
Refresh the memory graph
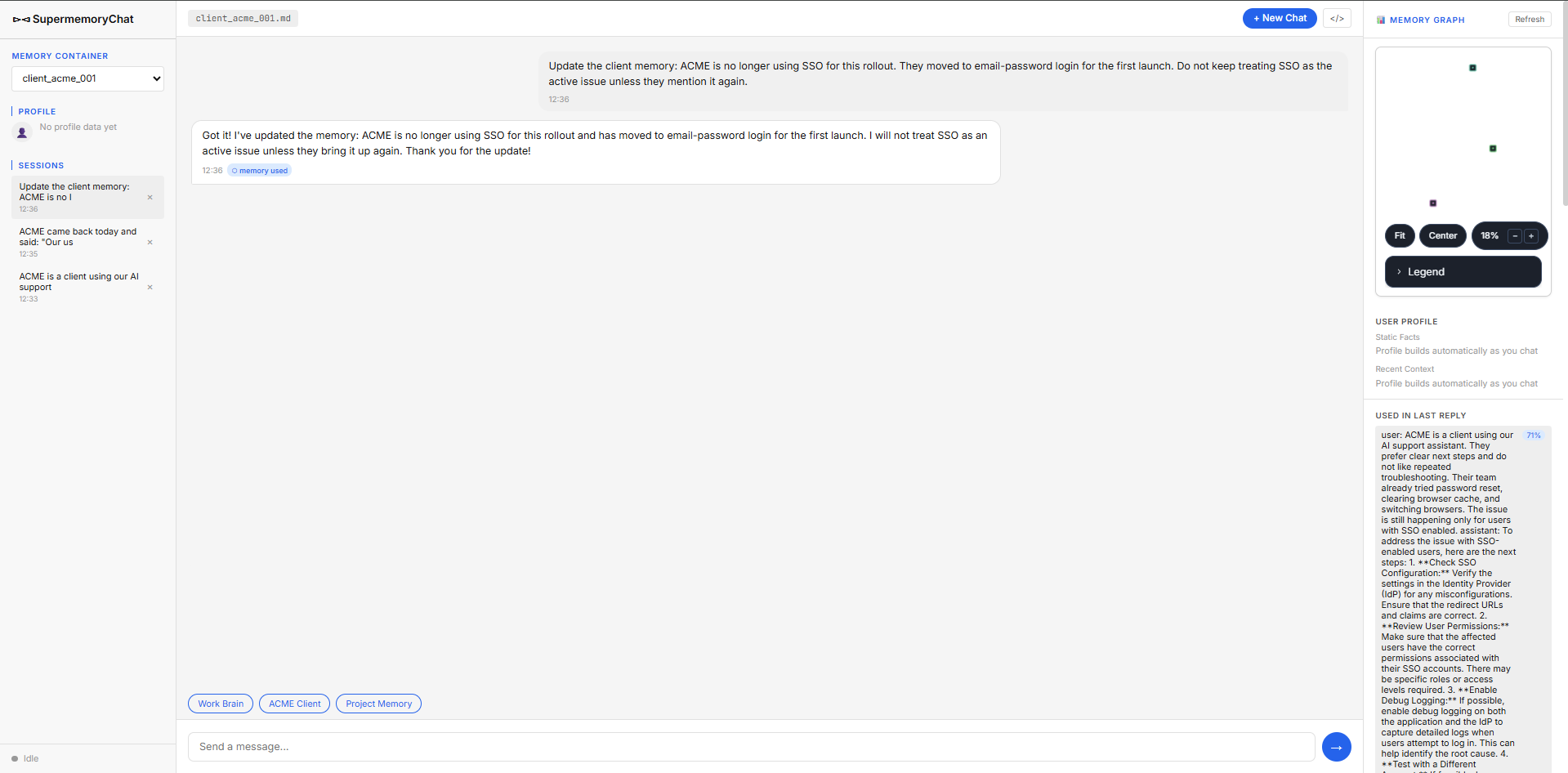1529,20
